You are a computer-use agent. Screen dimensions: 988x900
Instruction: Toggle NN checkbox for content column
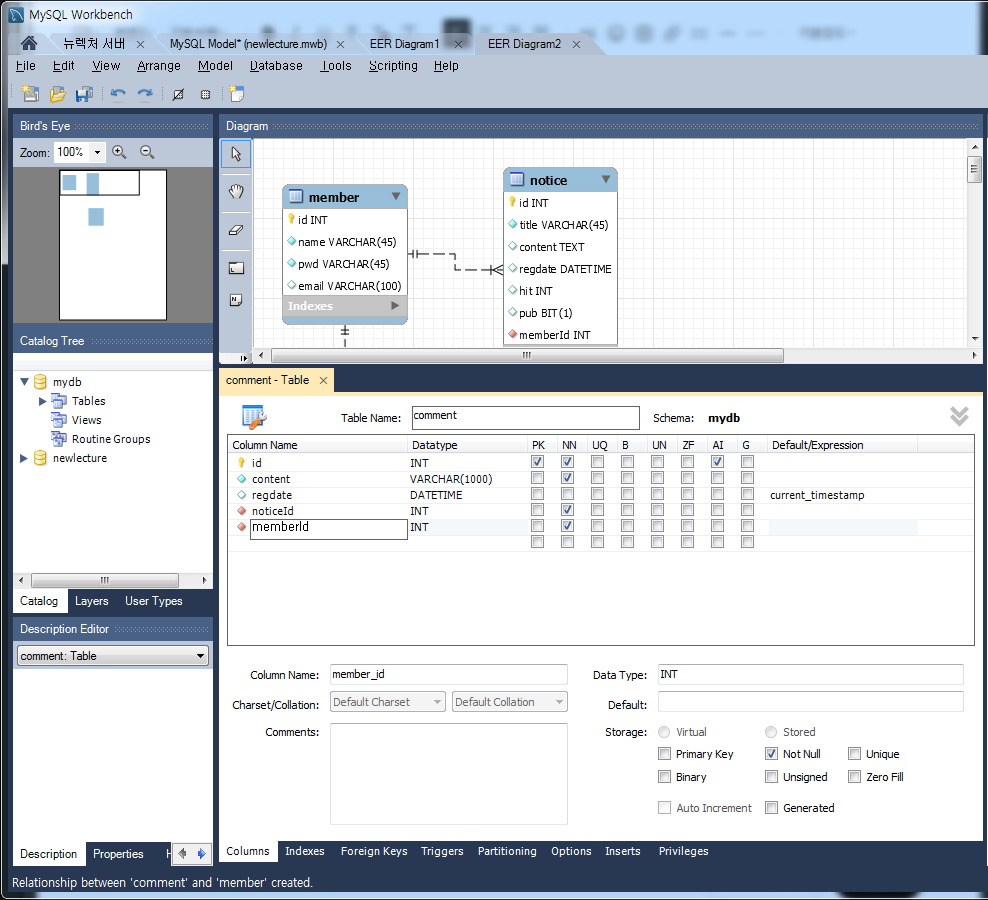pyautogui.click(x=568, y=478)
